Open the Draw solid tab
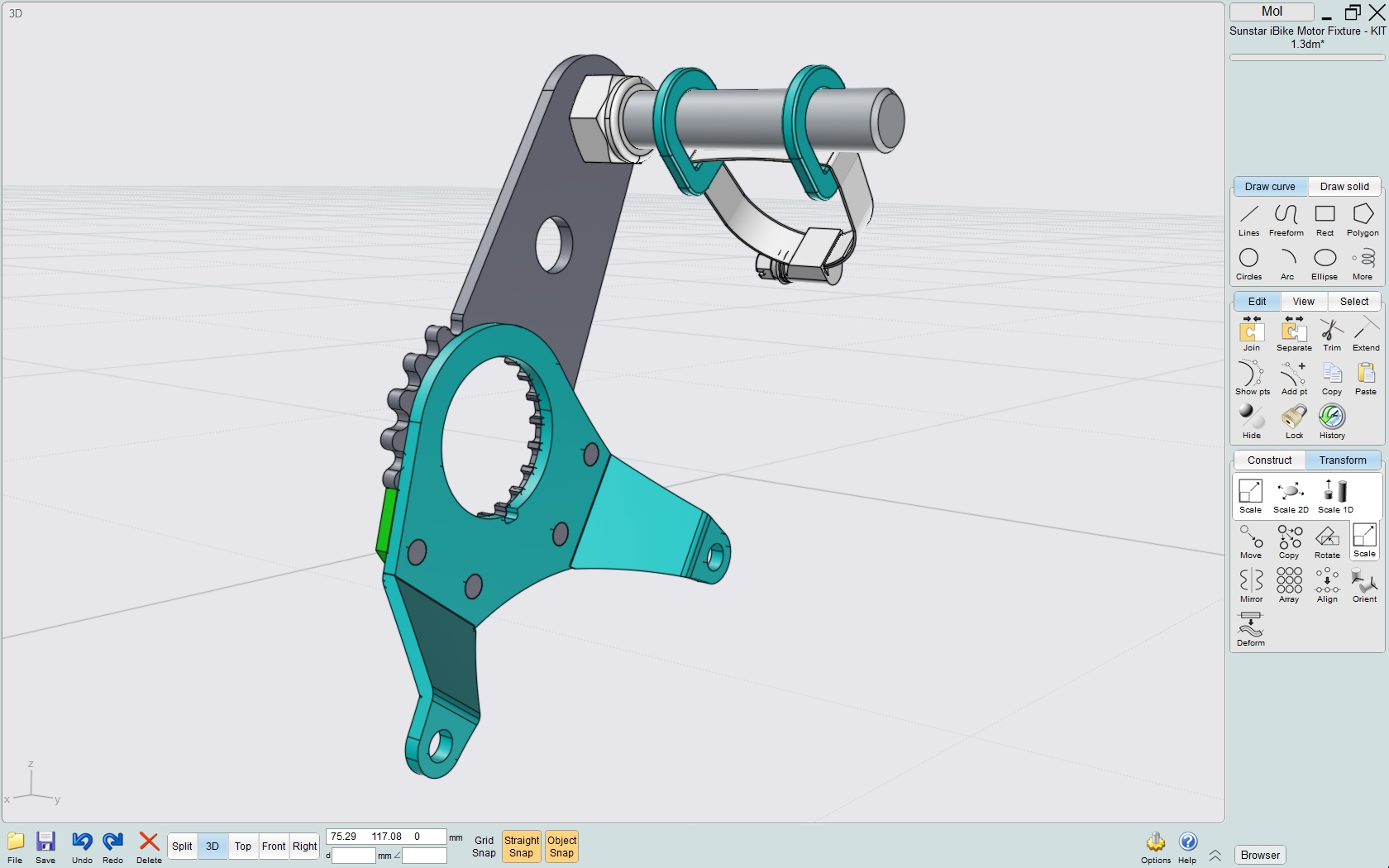The height and width of the screenshot is (868, 1389). coord(1344,187)
